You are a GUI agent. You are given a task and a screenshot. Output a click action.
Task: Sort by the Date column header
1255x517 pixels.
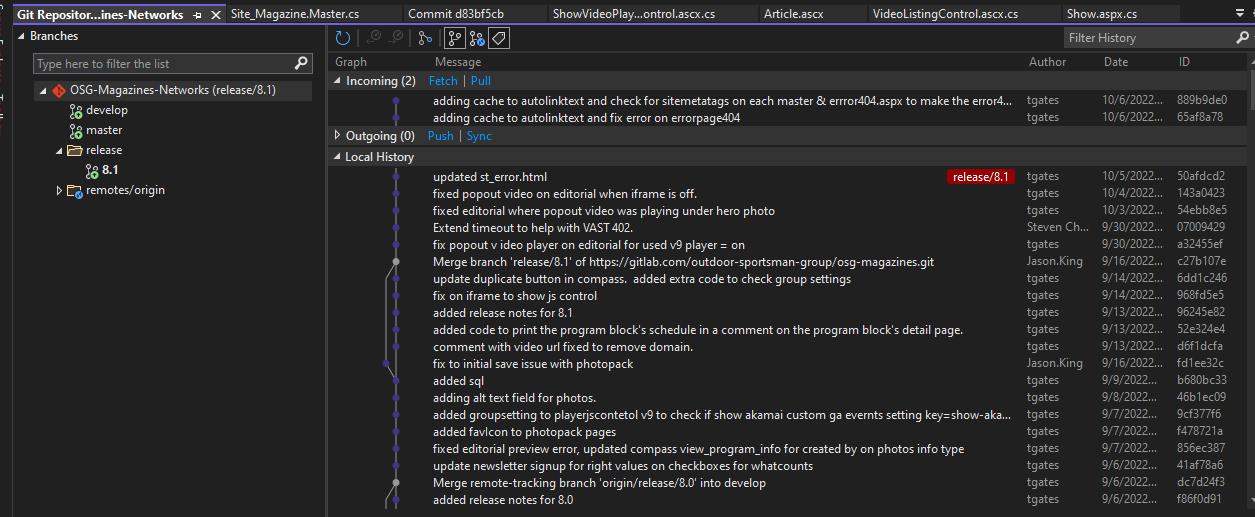(x=1116, y=62)
